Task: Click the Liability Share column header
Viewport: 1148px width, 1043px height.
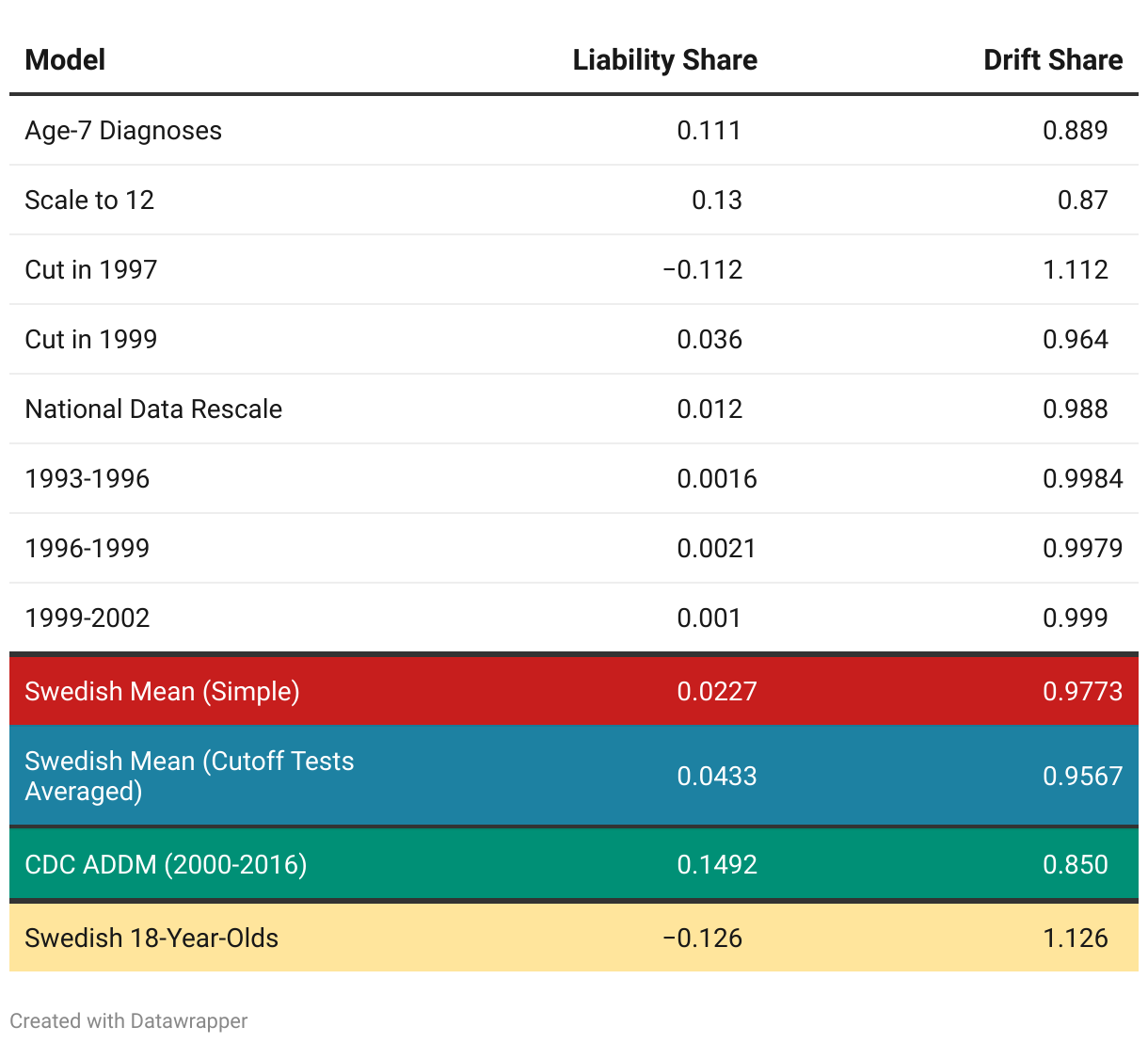Action: click(664, 60)
